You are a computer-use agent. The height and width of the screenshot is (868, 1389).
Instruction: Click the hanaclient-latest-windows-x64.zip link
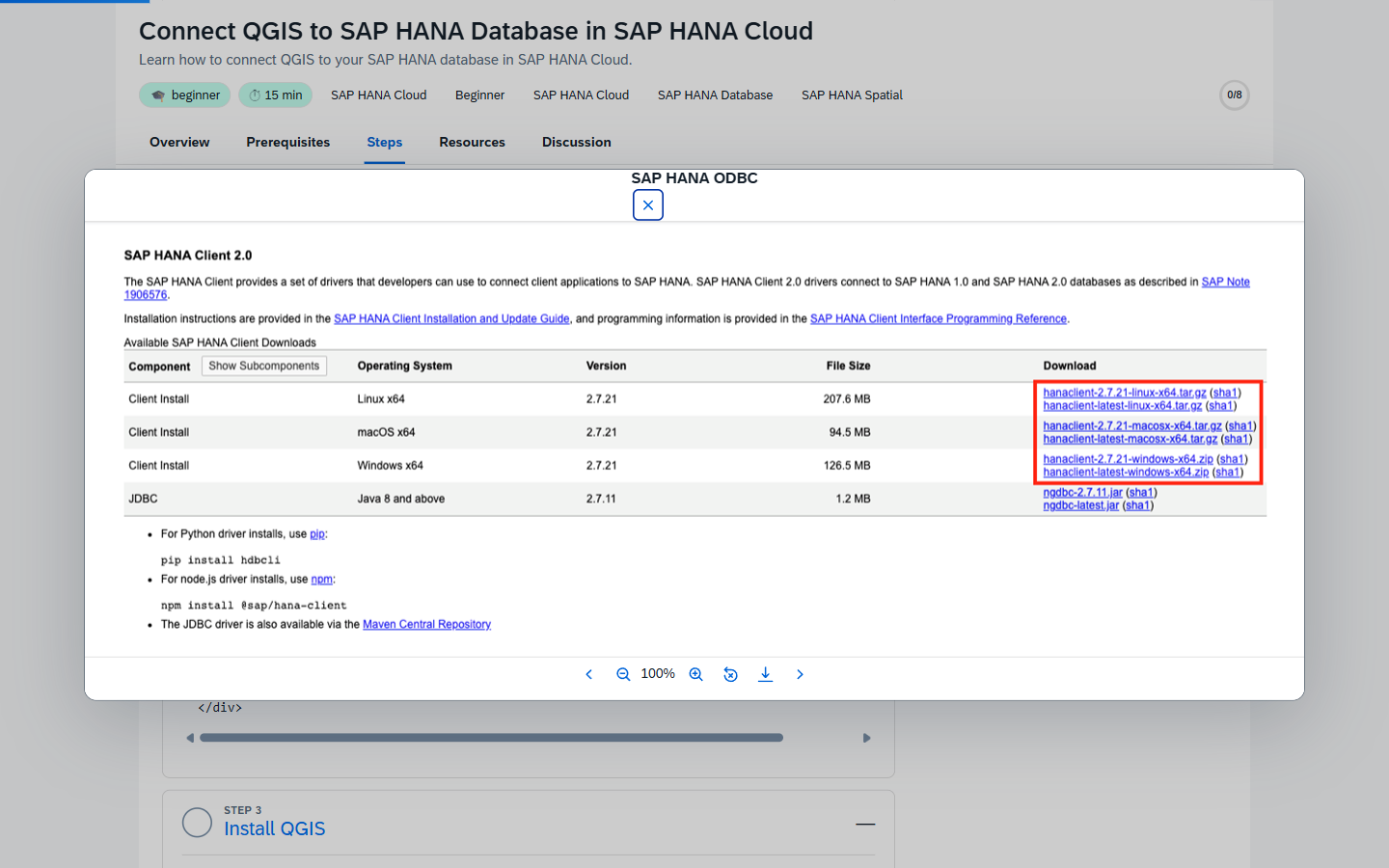tap(1126, 472)
